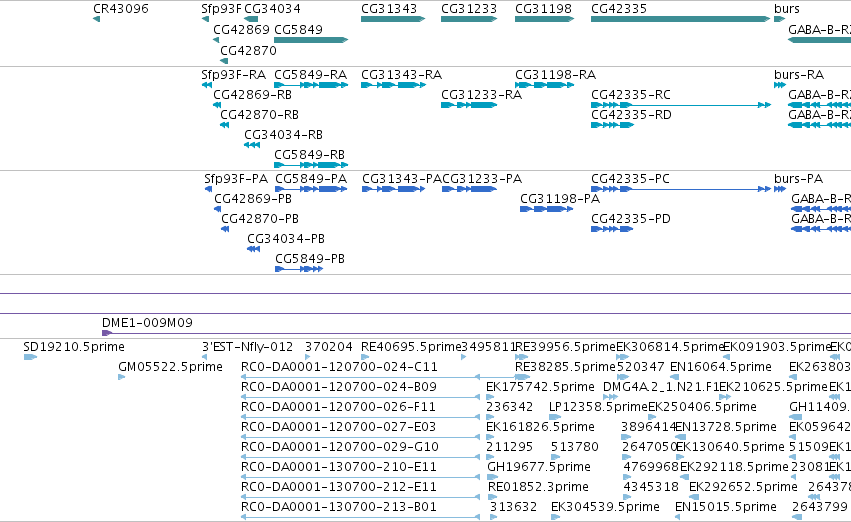851x522 pixels.
Task: Select the CR43096 gene label
Action: coord(120,9)
